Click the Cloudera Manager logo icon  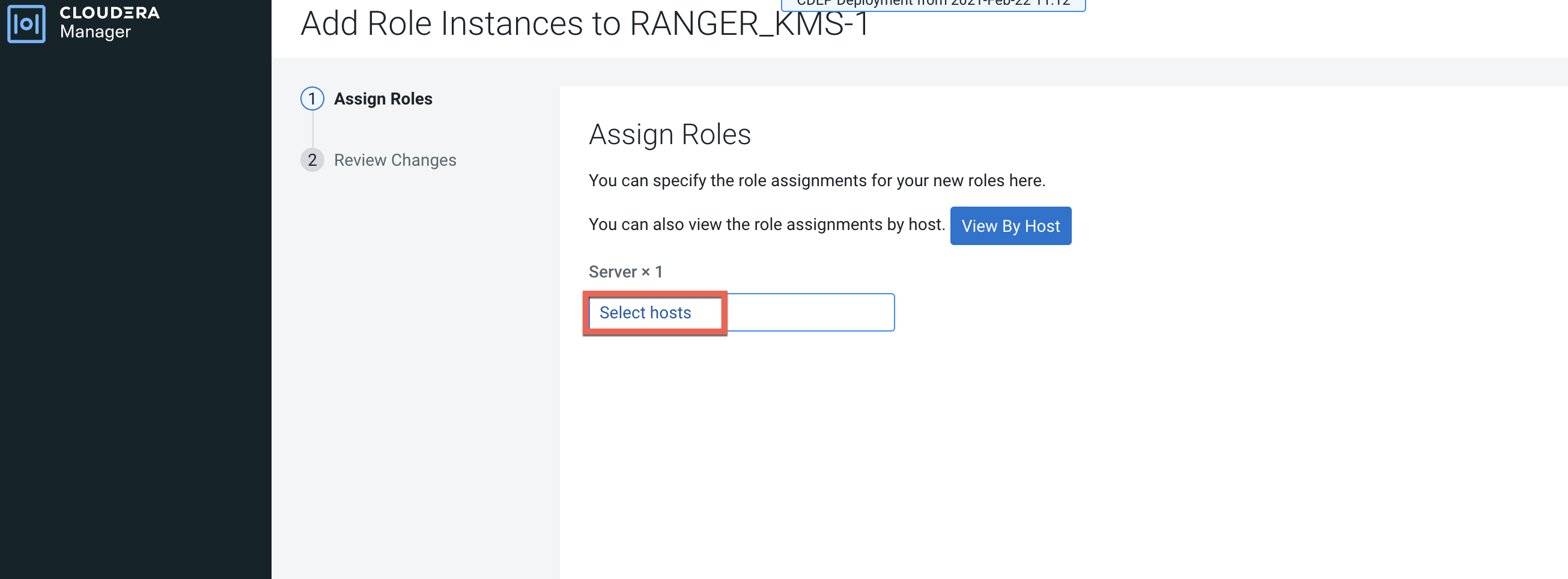pyautogui.click(x=26, y=24)
